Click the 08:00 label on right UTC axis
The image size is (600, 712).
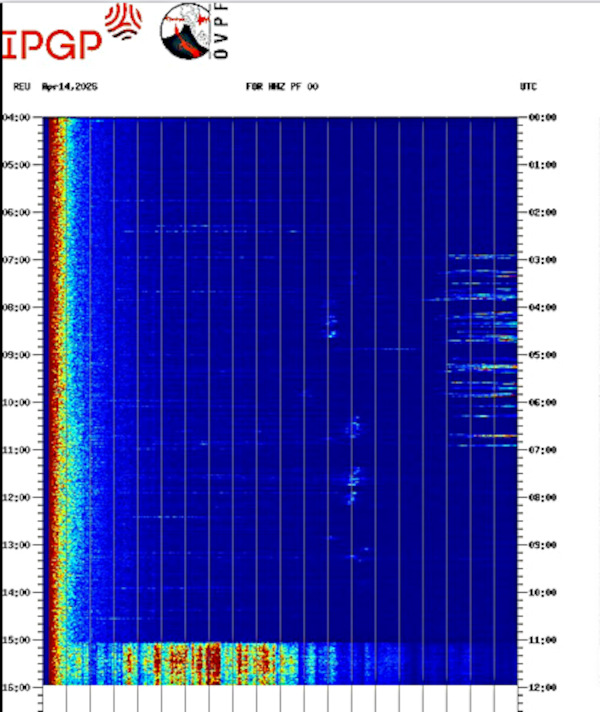click(x=541, y=497)
